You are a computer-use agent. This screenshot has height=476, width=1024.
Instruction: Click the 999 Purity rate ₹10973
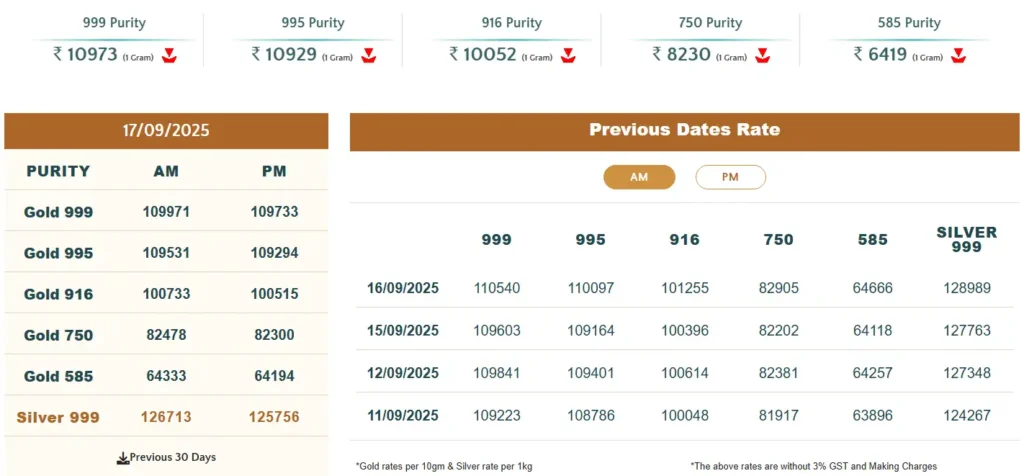click(x=86, y=54)
